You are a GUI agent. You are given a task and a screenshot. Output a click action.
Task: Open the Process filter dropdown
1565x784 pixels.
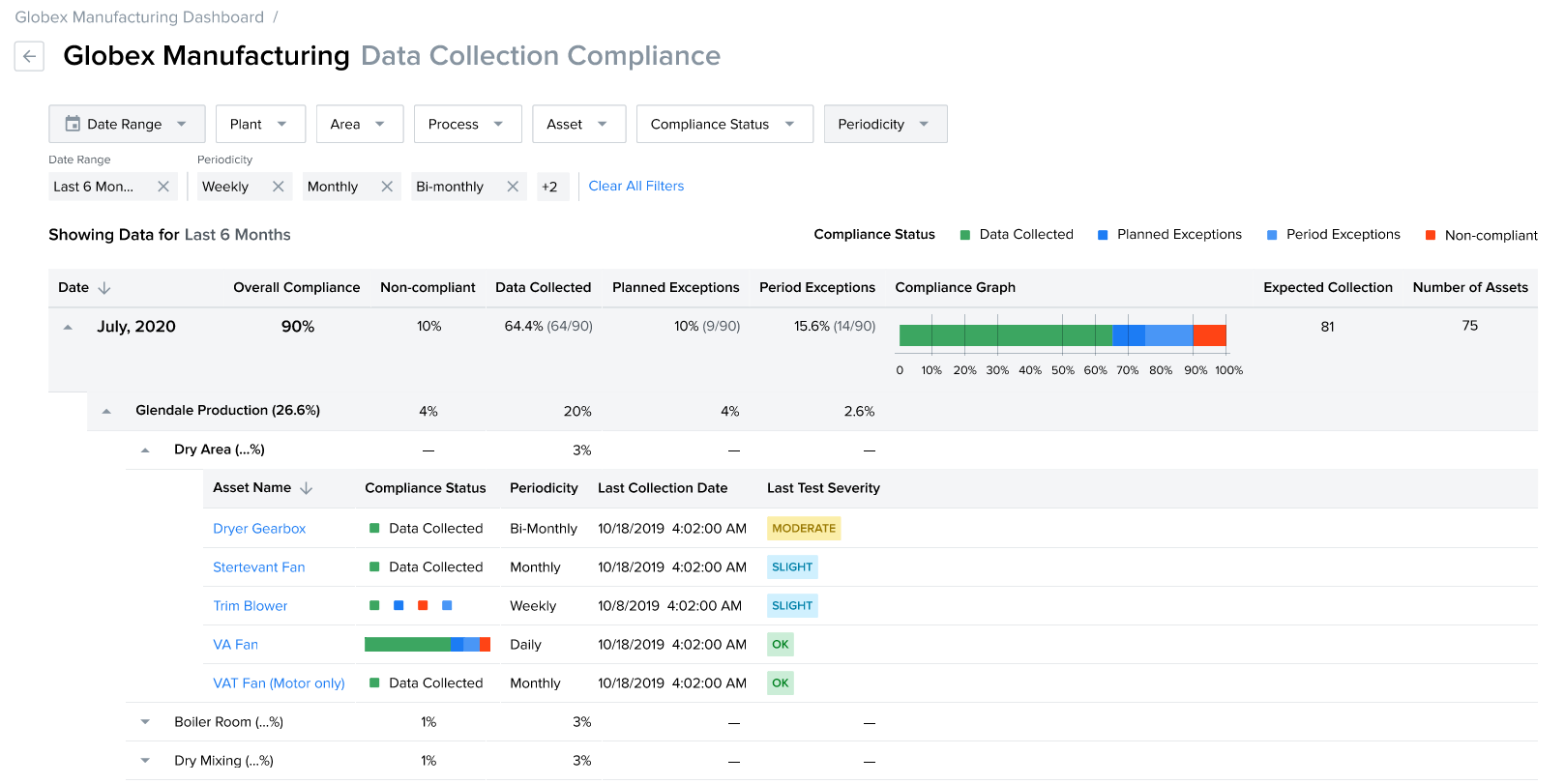(x=467, y=124)
